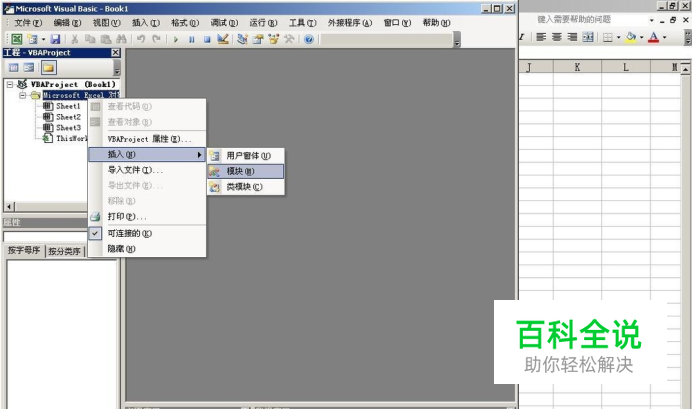
Task: Toggle Design Mode icon
Action: (222, 39)
